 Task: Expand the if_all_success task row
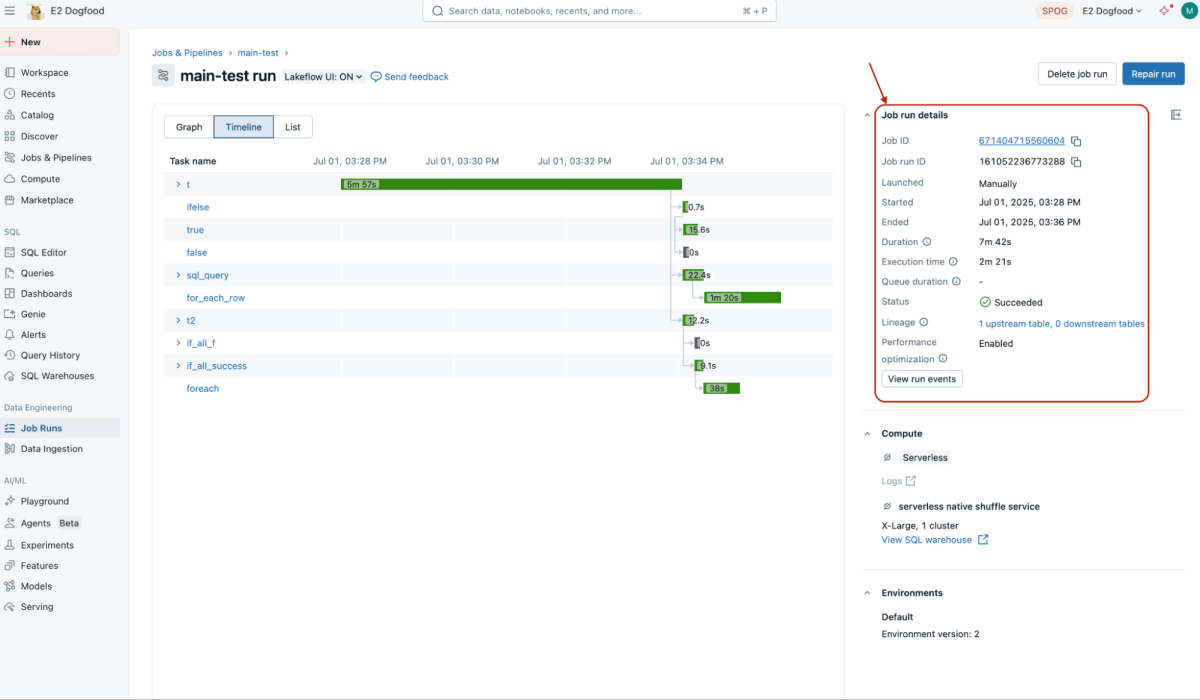point(178,366)
